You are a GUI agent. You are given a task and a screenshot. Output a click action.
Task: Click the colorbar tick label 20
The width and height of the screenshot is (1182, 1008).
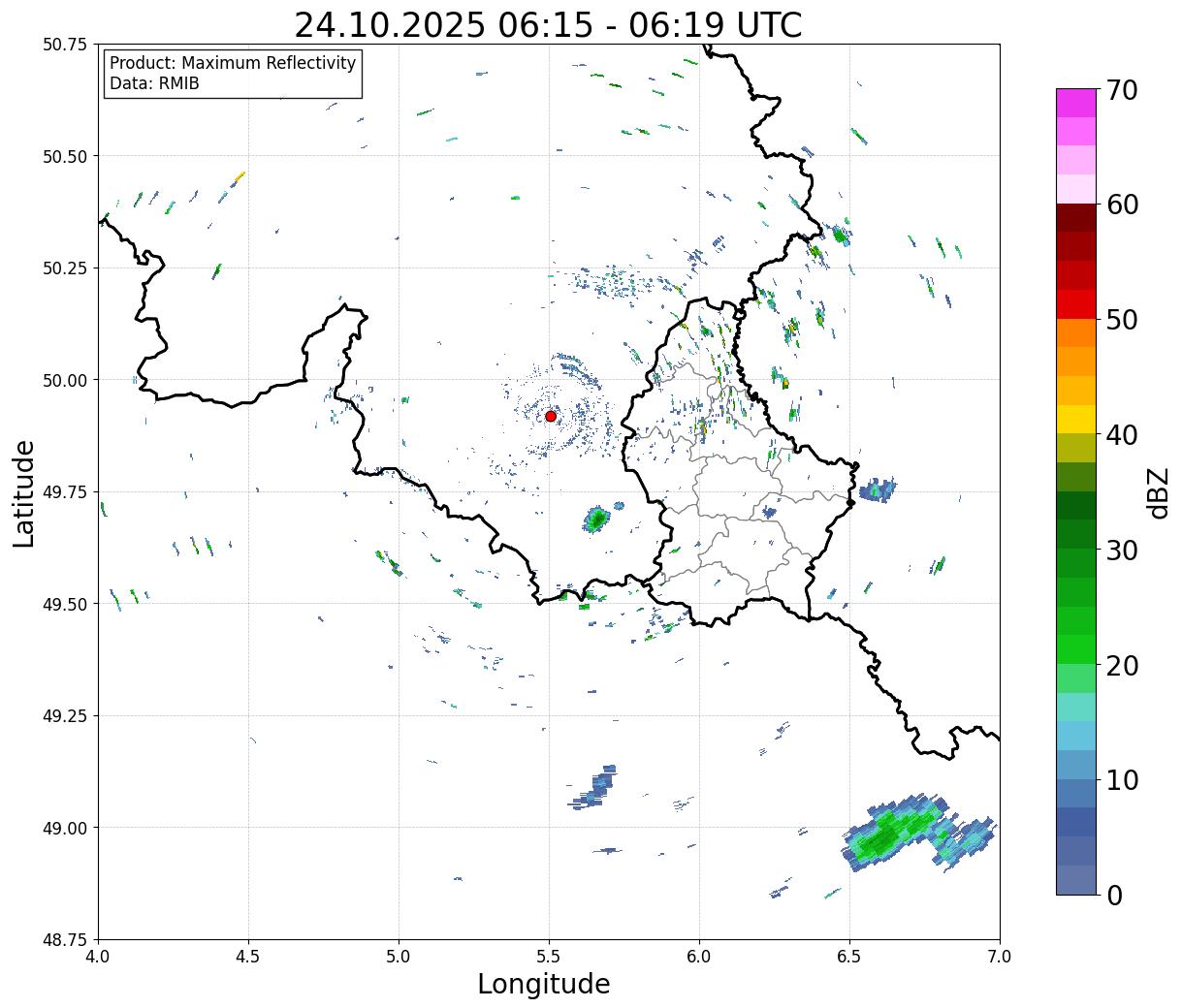[1121, 666]
